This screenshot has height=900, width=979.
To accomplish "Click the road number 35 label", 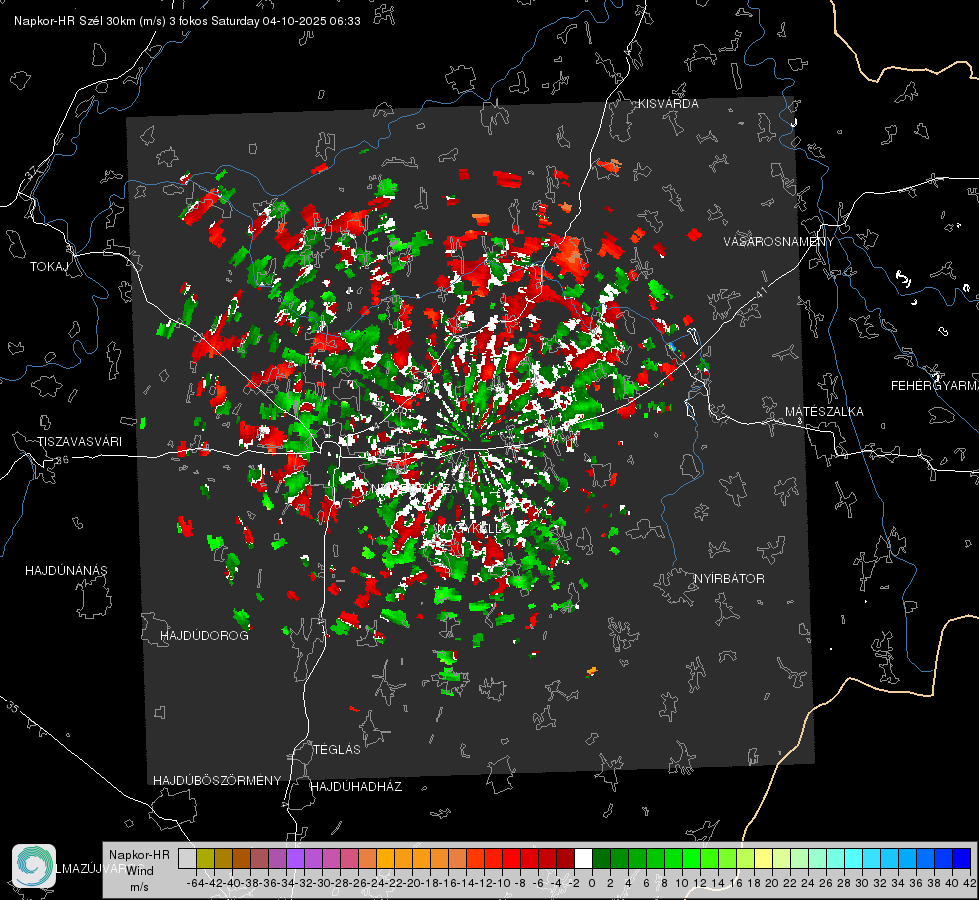I will (x=14, y=706).
